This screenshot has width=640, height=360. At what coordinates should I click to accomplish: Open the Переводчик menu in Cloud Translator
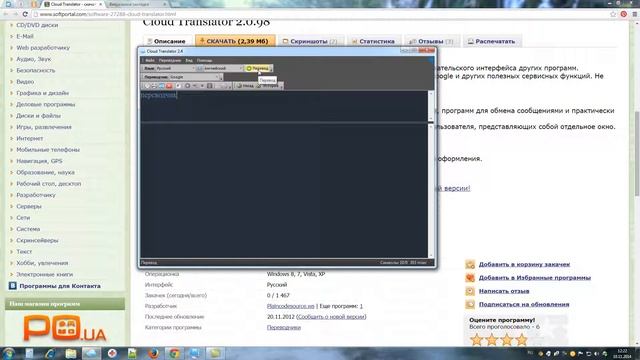point(170,60)
